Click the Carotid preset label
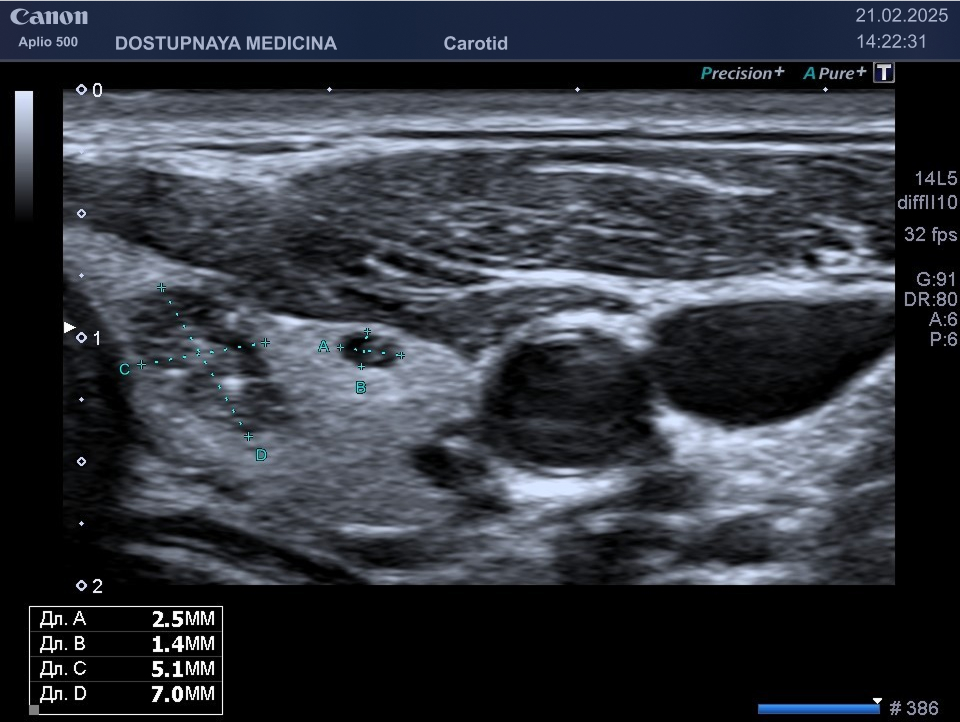960x722 pixels. [475, 44]
